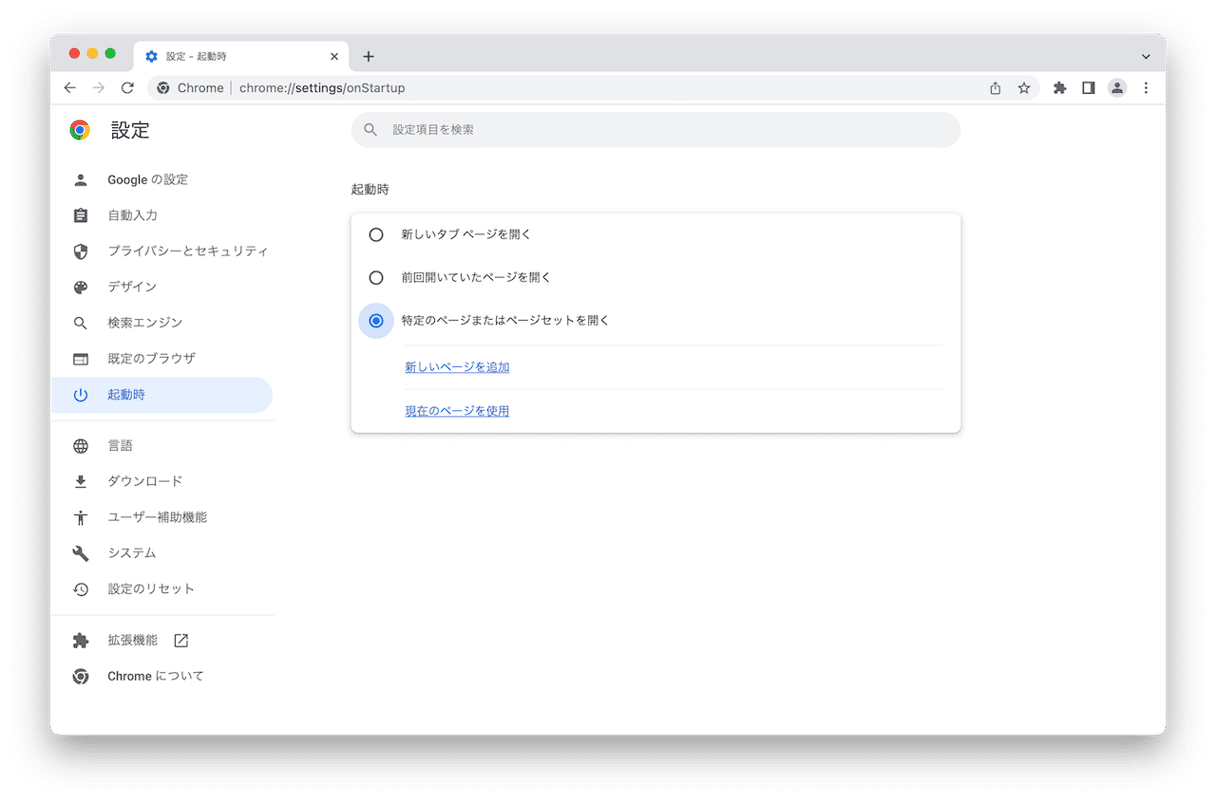
Task: Click the power icon next to 起動時
Action: tap(80, 394)
